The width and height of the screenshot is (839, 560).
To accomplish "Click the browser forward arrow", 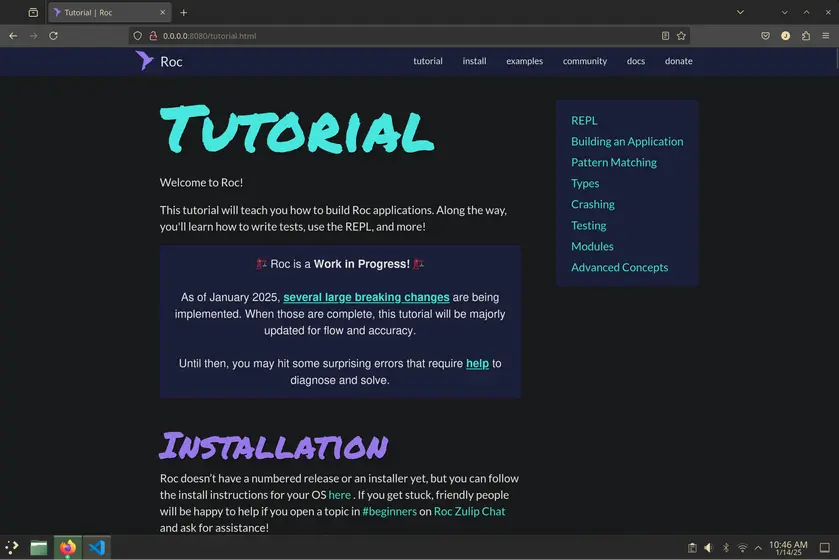I will click(x=33, y=36).
